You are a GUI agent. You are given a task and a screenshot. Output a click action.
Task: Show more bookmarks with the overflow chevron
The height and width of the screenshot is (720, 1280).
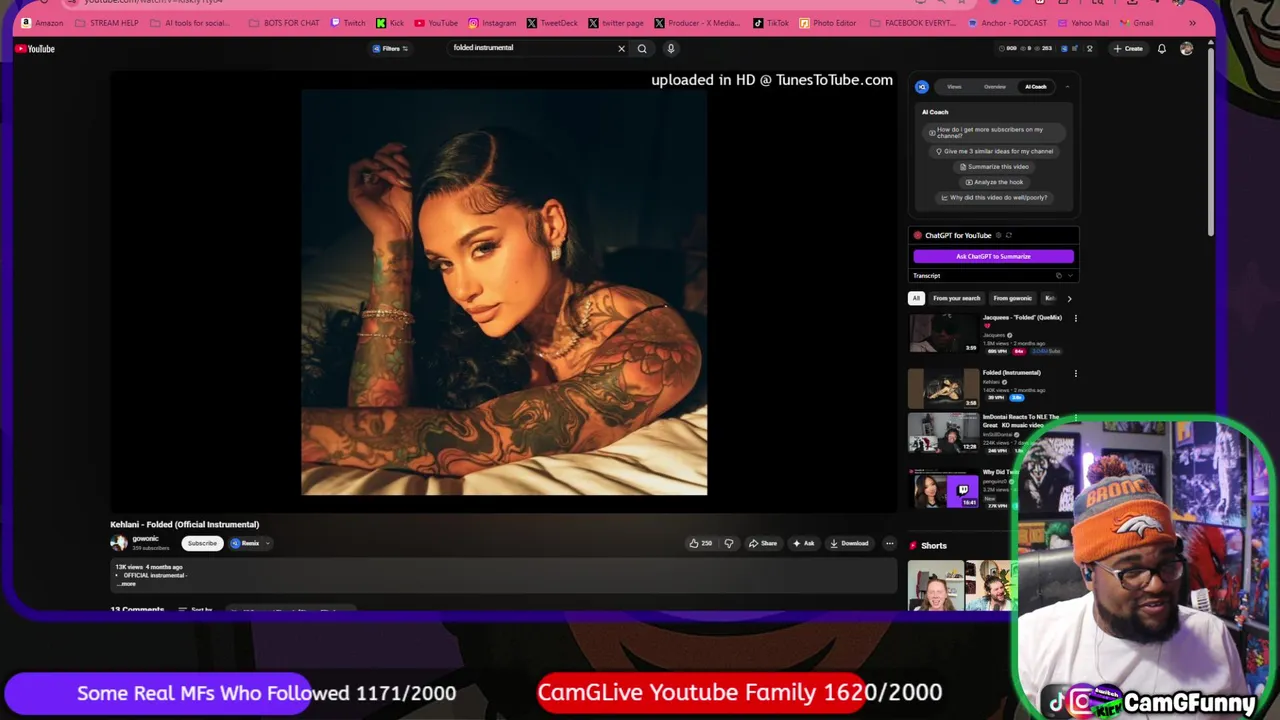pyautogui.click(x=1192, y=22)
